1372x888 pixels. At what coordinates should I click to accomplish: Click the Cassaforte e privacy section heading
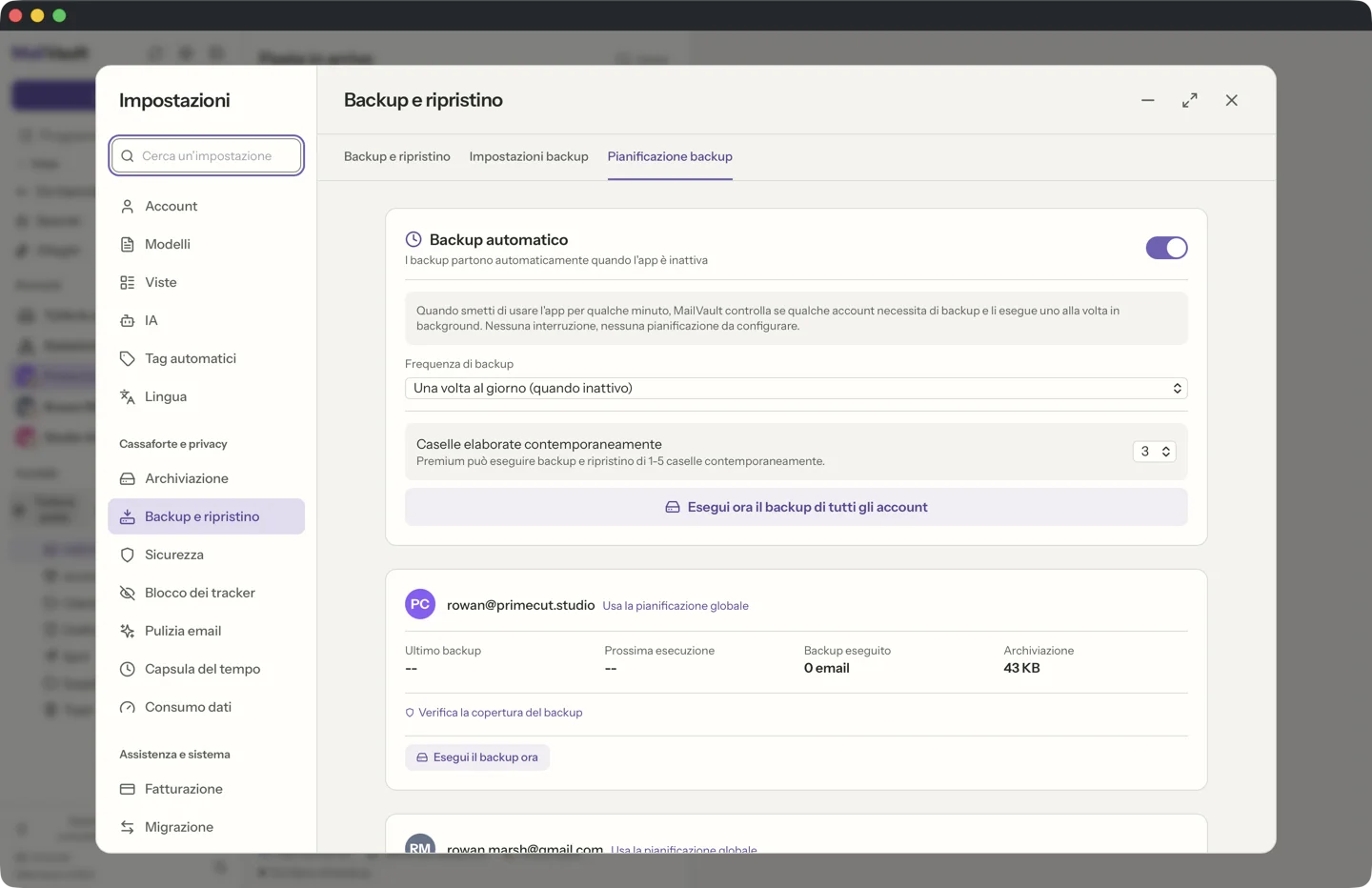(173, 444)
